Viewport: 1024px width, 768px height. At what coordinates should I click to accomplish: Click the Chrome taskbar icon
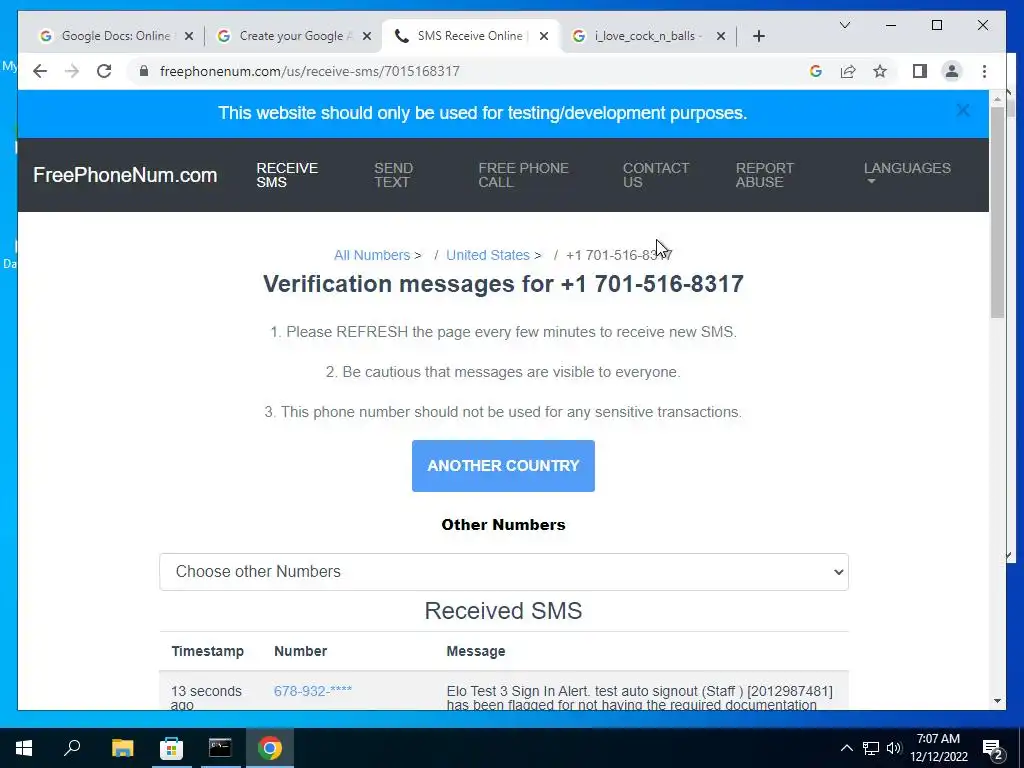click(269, 748)
